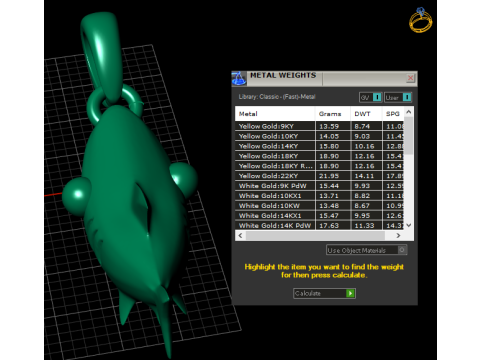This screenshot has width=480, height=360.
Task: Click the 9.93 DWT value
Action: click(362, 186)
